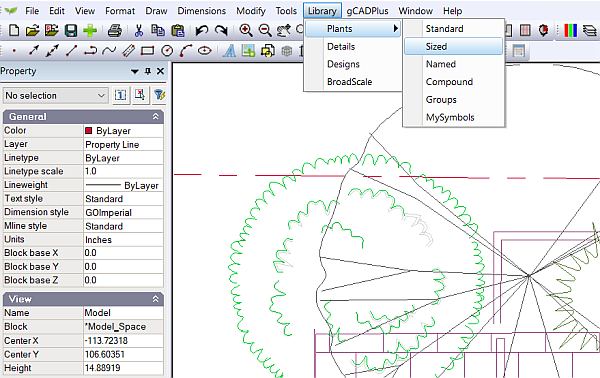Screen dimensions: 600x378
Task: Cut selection using the scissors icon
Action: (x=139, y=30)
